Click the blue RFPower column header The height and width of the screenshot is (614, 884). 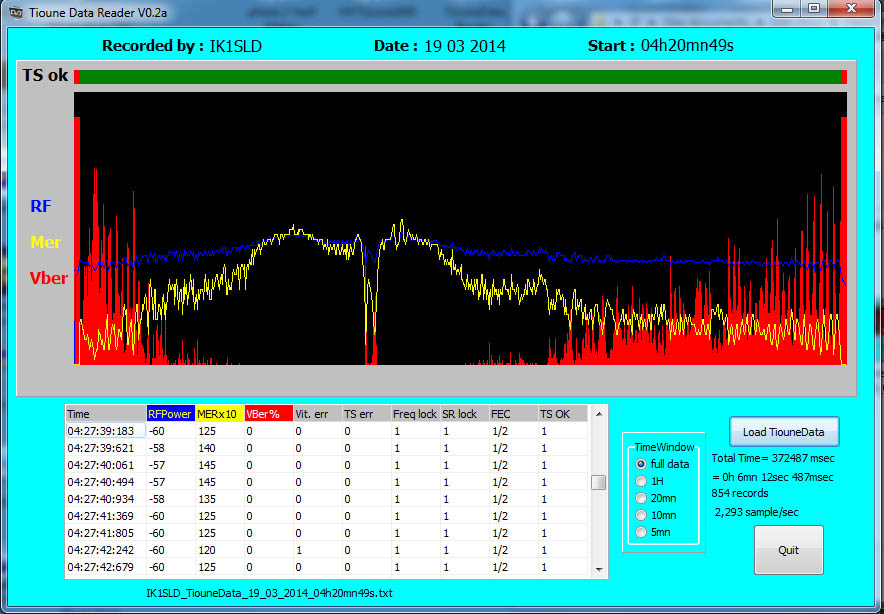coord(170,413)
